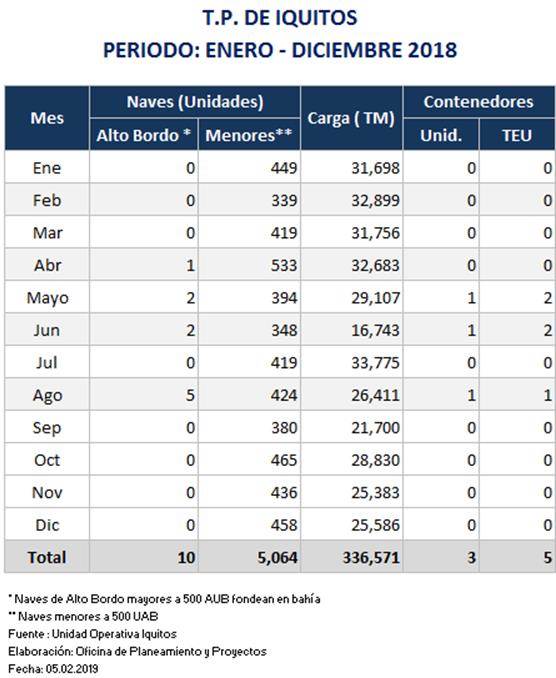Screen dimensions: 556x678
Task: Click the Carga ( TM) header
Action: click(x=351, y=118)
